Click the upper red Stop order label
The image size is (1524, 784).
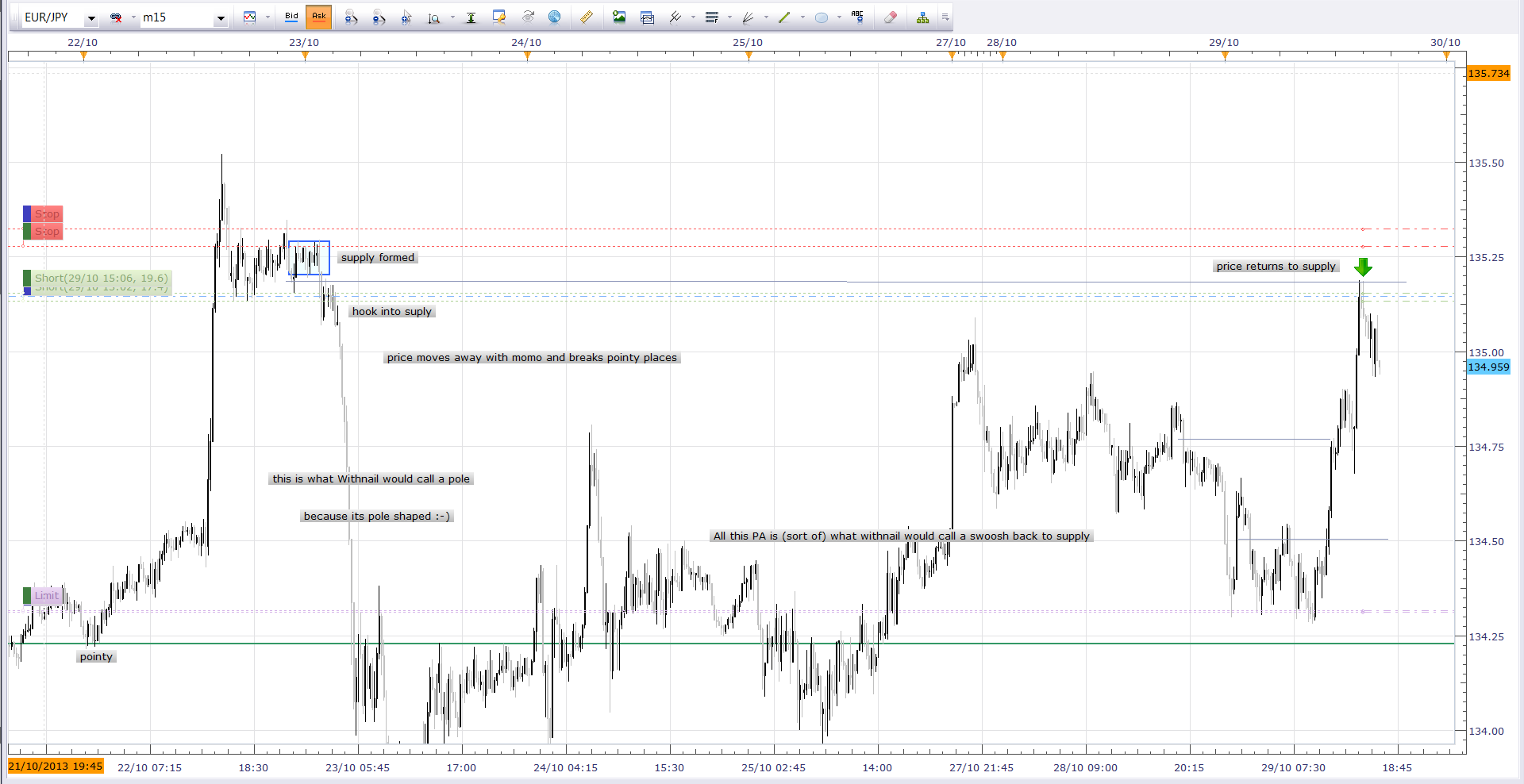[43, 214]
